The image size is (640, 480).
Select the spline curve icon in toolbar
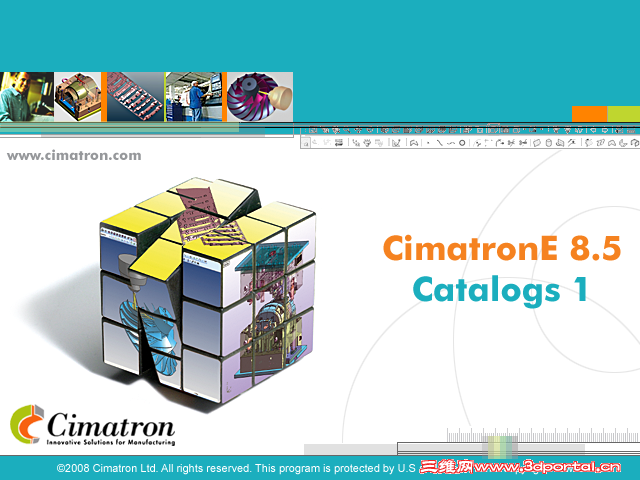[451, 143]
